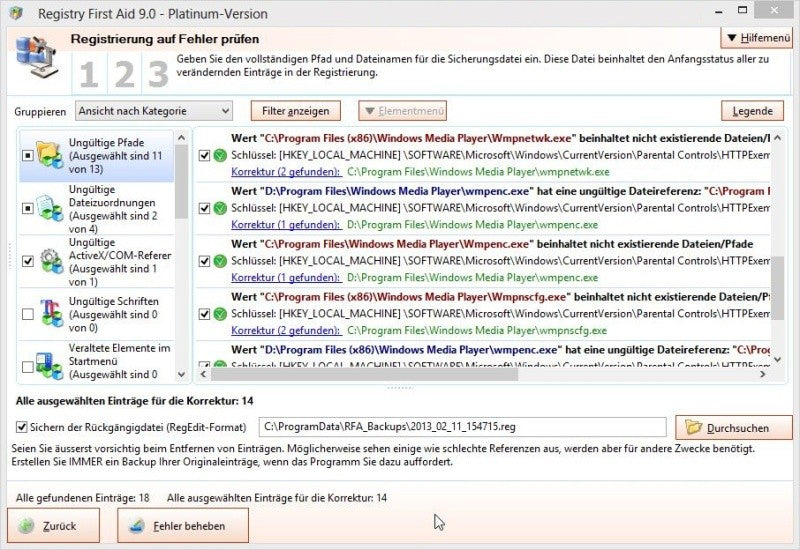Uncheck the C:\Program Files Wmpenc.exe entry checkbox
This screenshot has width=800, height=550.
205,261
